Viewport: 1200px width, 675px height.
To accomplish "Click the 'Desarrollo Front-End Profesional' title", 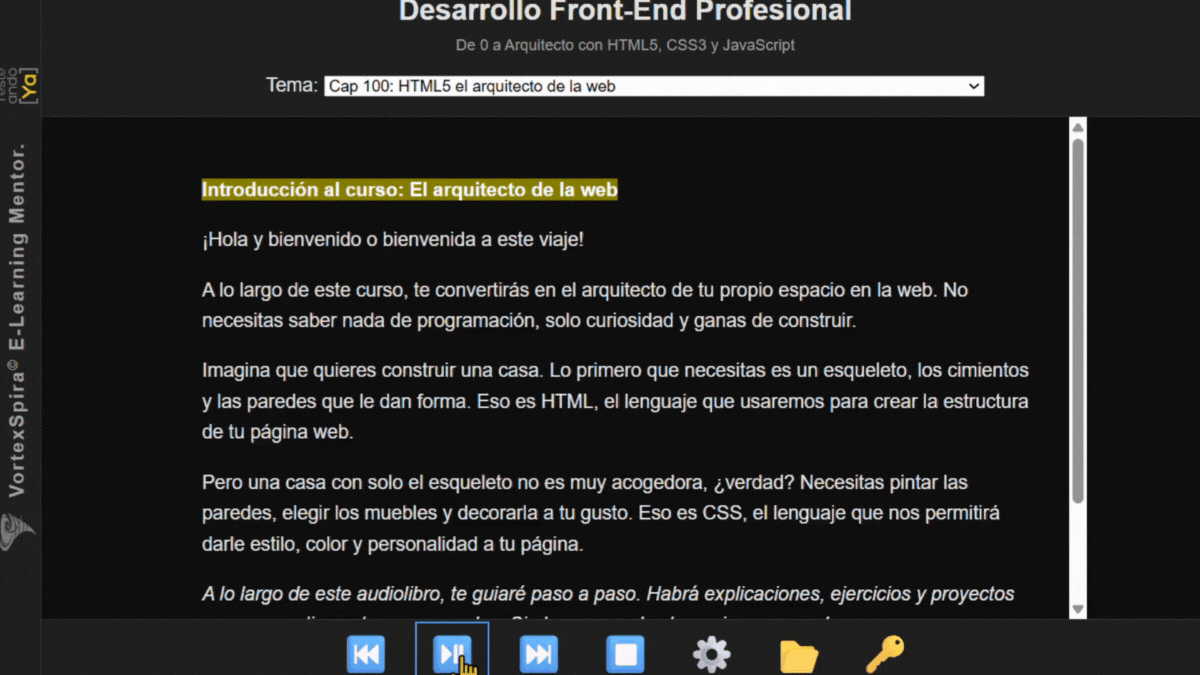I will (625, 12).
